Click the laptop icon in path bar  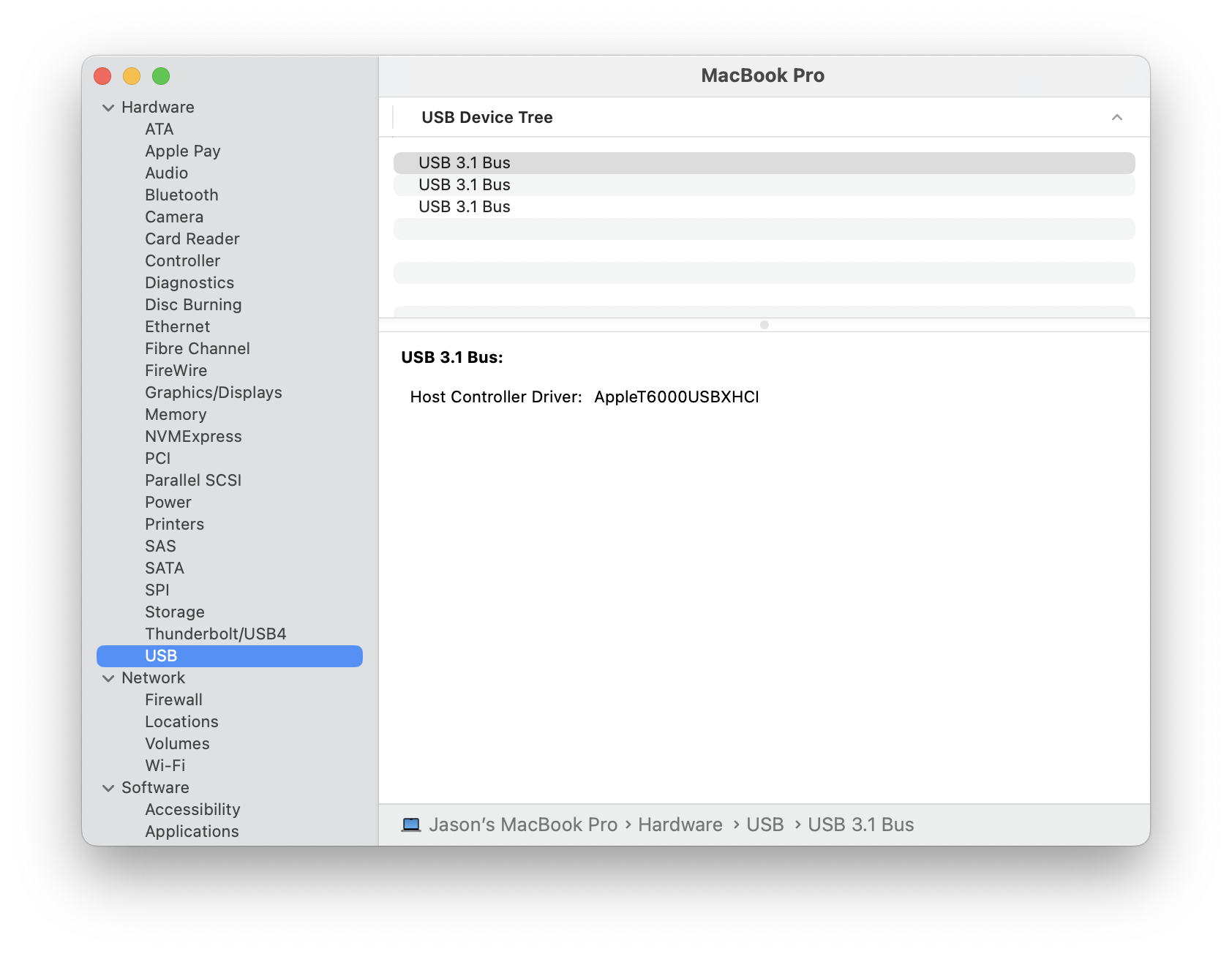[411, 825]
